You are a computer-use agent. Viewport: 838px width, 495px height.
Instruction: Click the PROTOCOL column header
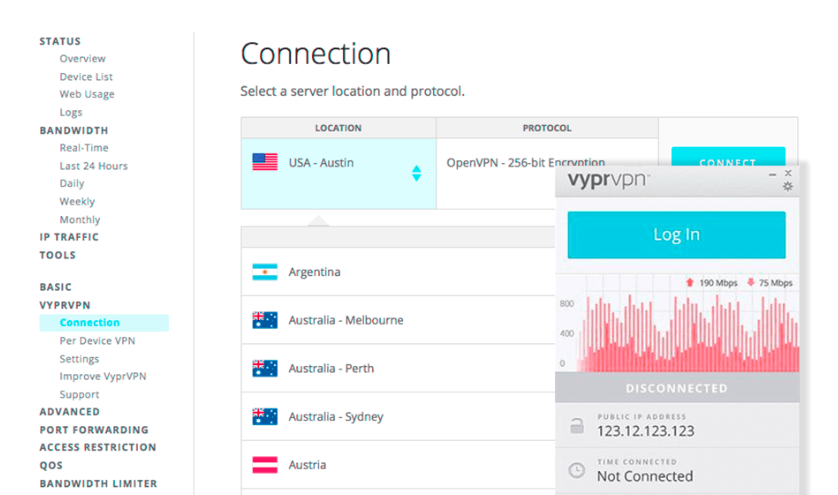[x=547, y=128]
